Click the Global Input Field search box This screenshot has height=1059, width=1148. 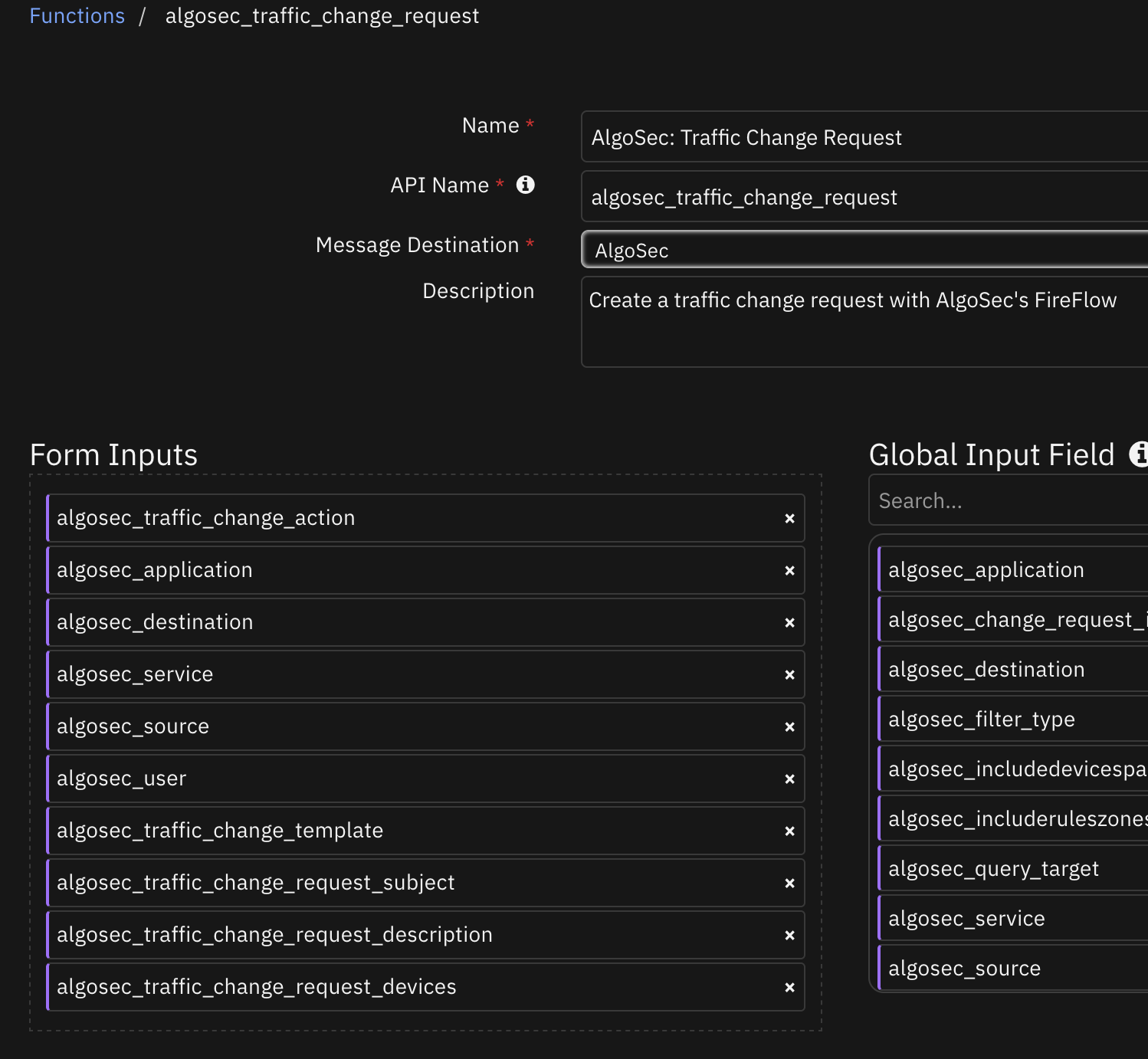click(1009, 500)
